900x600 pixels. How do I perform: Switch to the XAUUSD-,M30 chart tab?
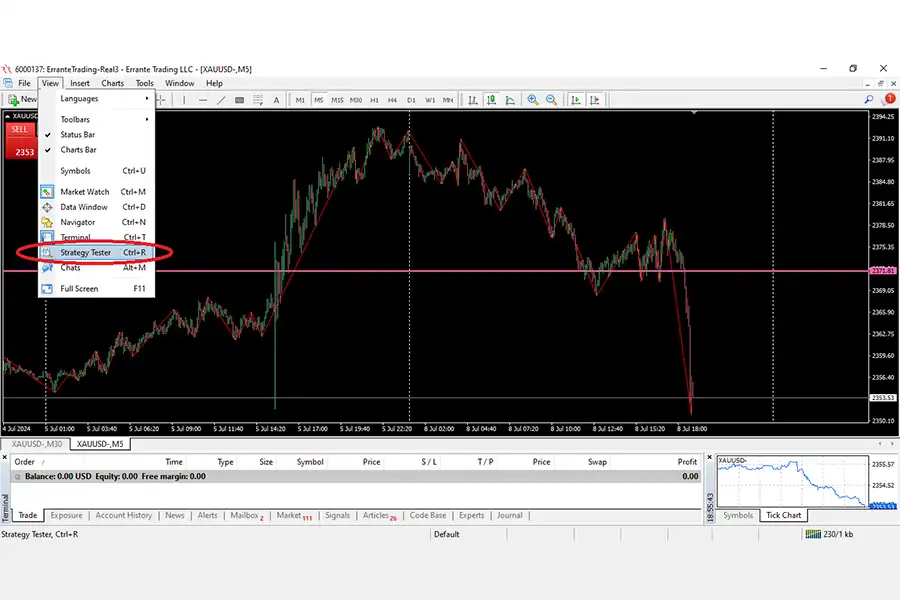pyautogui.click(x=37, y=444)
